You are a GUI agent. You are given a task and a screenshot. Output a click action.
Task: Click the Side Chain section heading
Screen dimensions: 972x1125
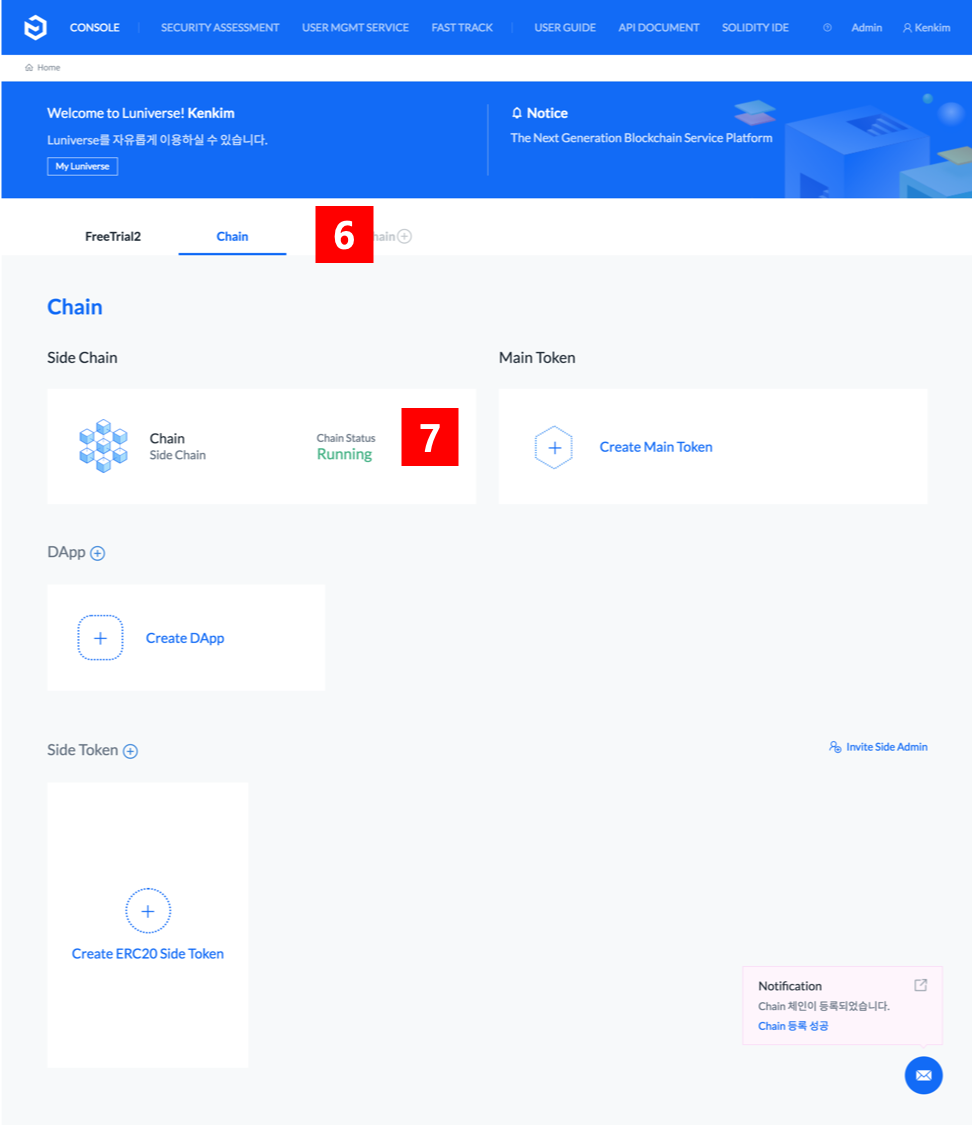click(x=82, y=357)
